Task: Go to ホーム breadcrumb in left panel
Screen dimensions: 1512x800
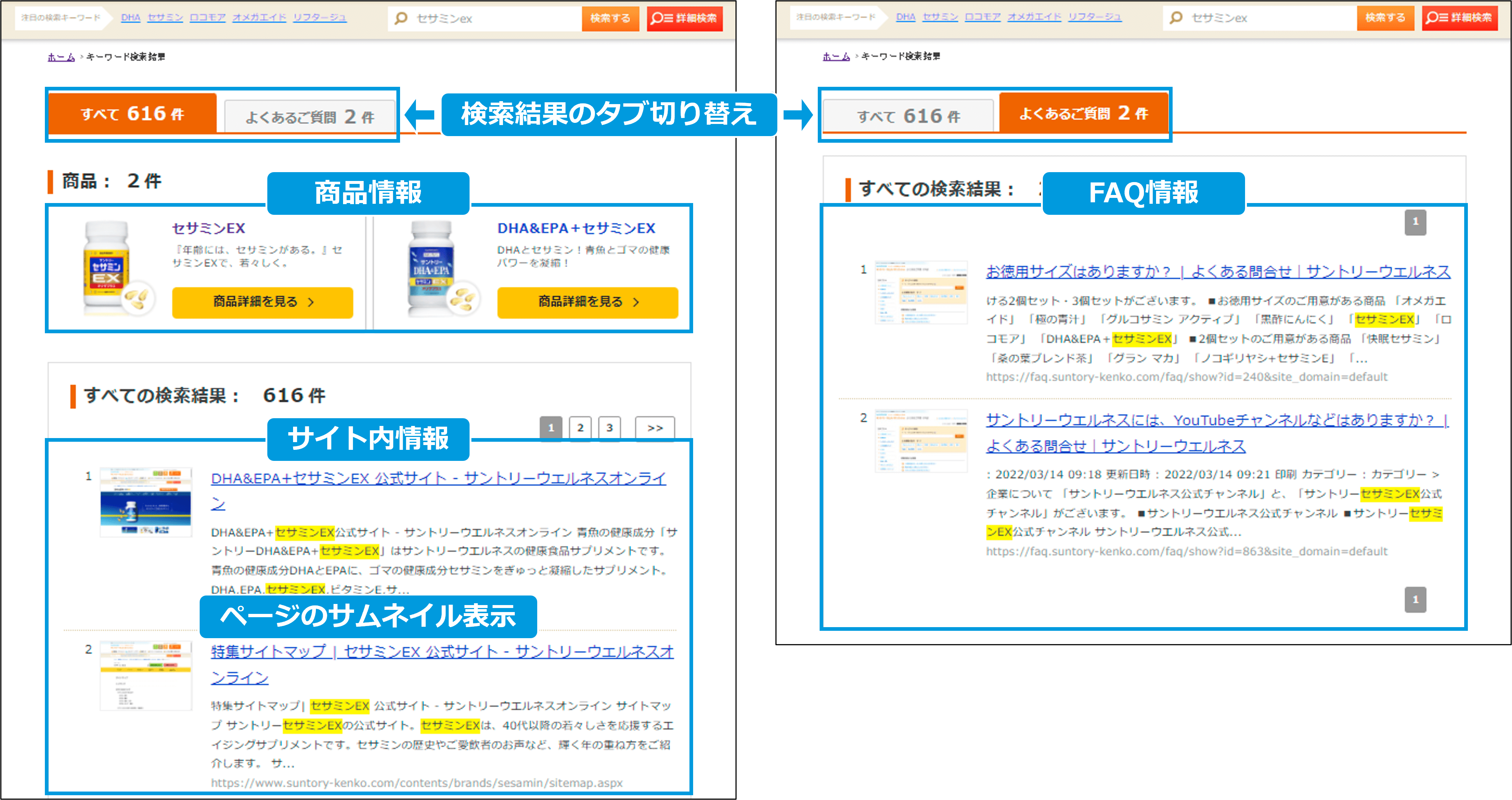Action: [61, 57]
